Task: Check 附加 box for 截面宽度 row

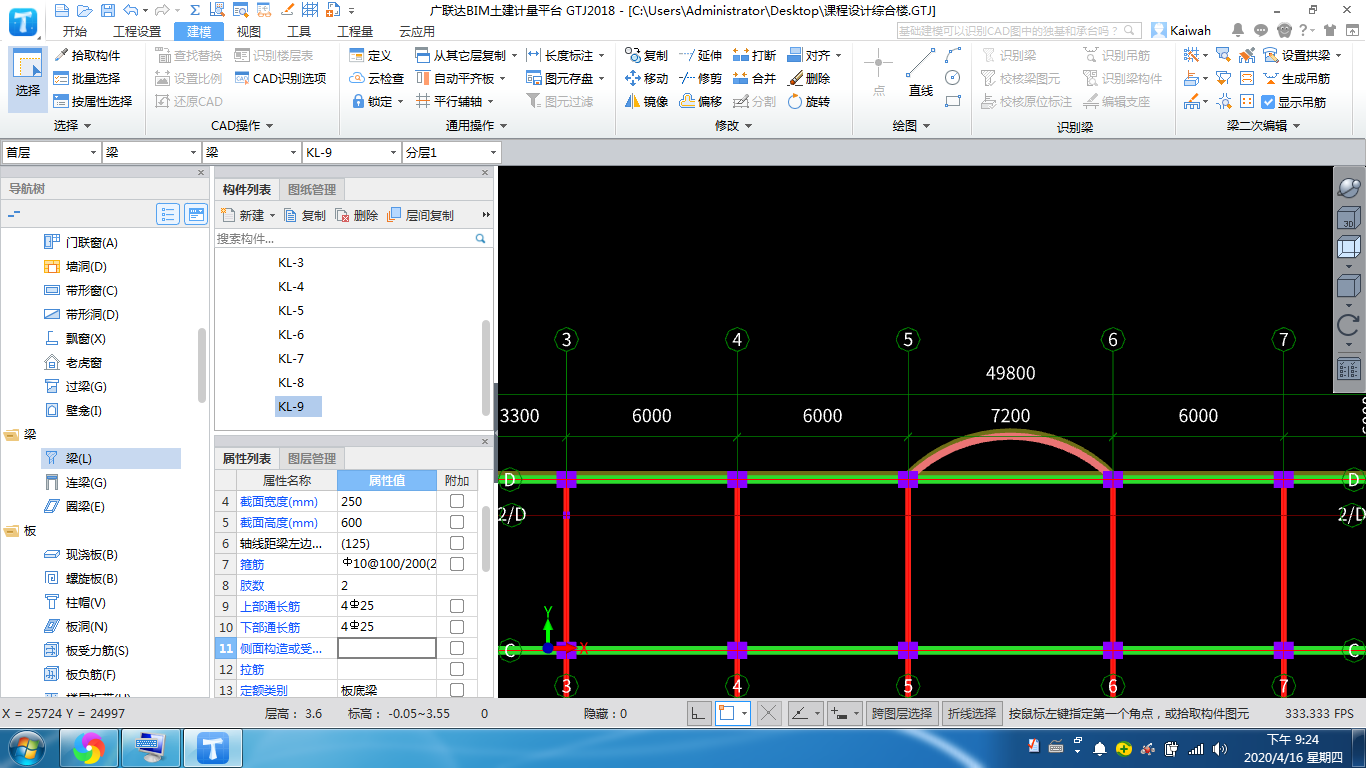Action: click(x=457, y=501)
